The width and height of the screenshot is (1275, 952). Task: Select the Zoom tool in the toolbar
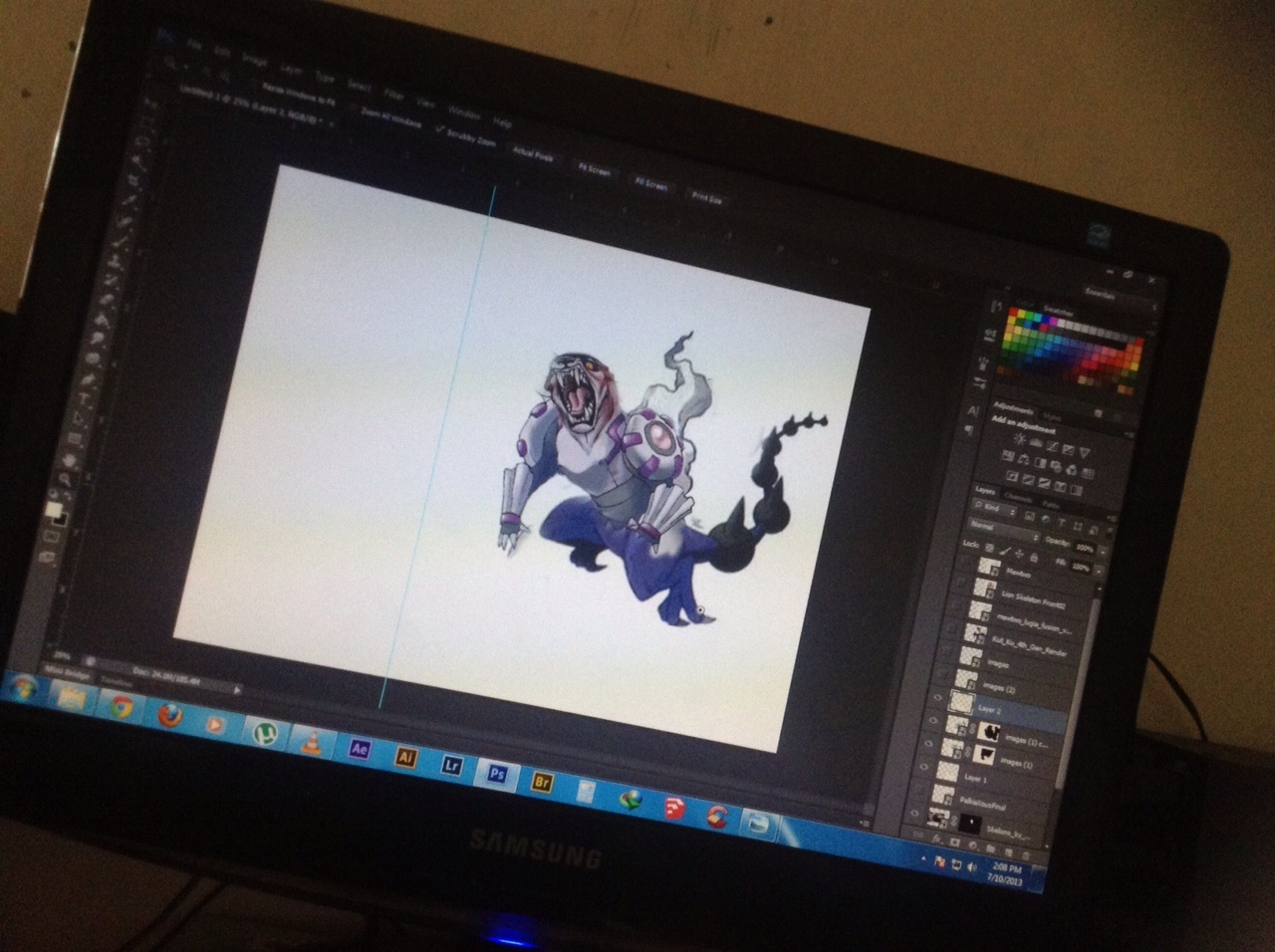tap(66, 481)
